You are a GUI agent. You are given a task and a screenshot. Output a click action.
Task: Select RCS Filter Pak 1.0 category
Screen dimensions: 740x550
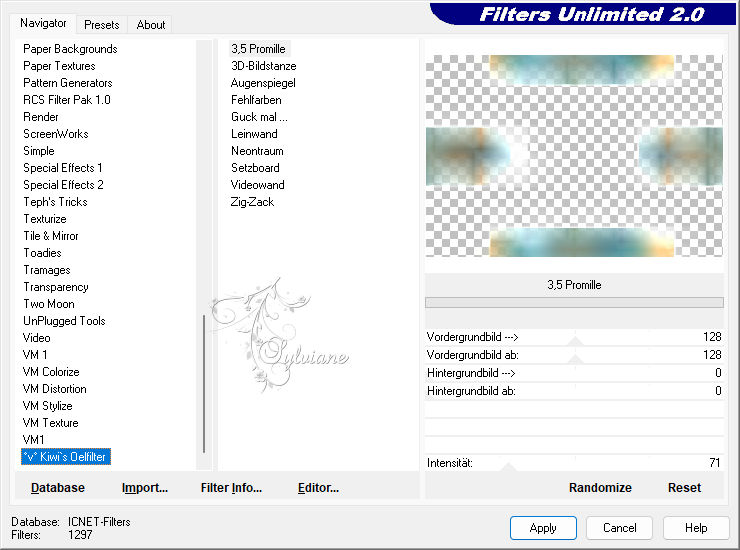click(67, 100)
